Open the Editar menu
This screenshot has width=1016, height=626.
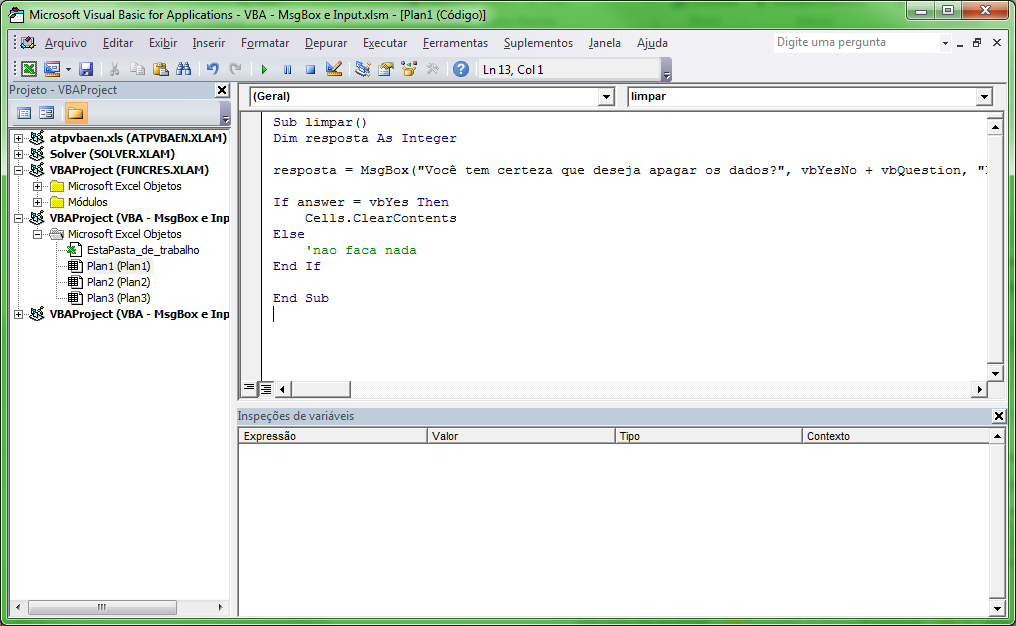[118, 43]
